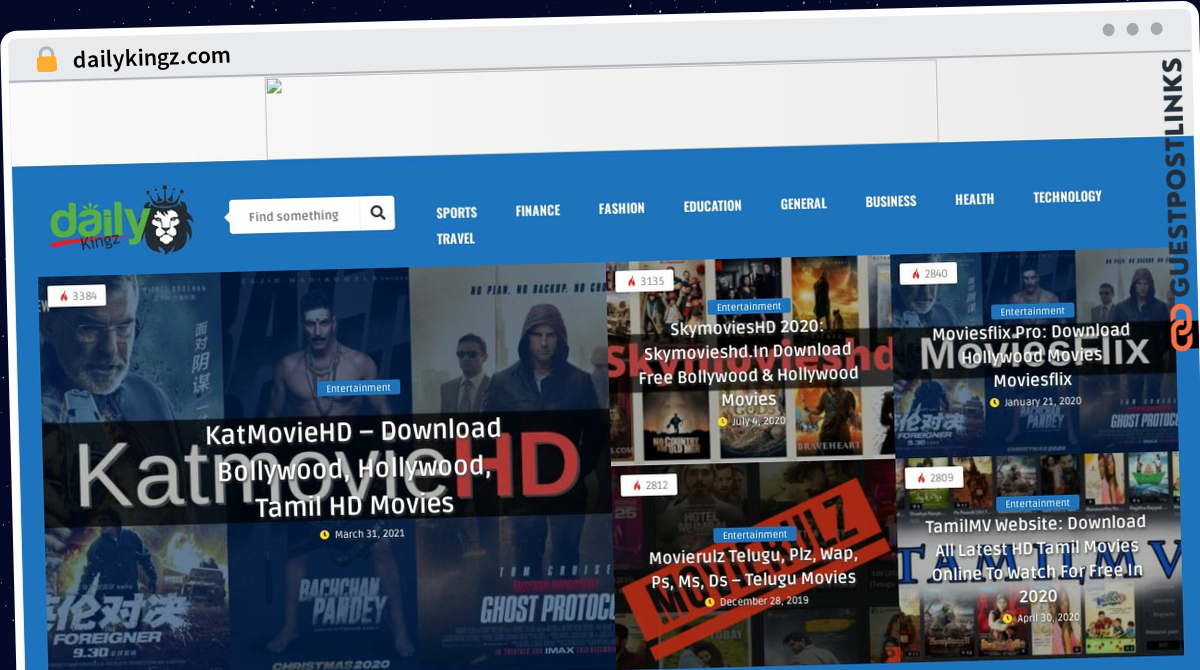Click the flame badge showing 2840
The image size is (1200, 670).
929,274
